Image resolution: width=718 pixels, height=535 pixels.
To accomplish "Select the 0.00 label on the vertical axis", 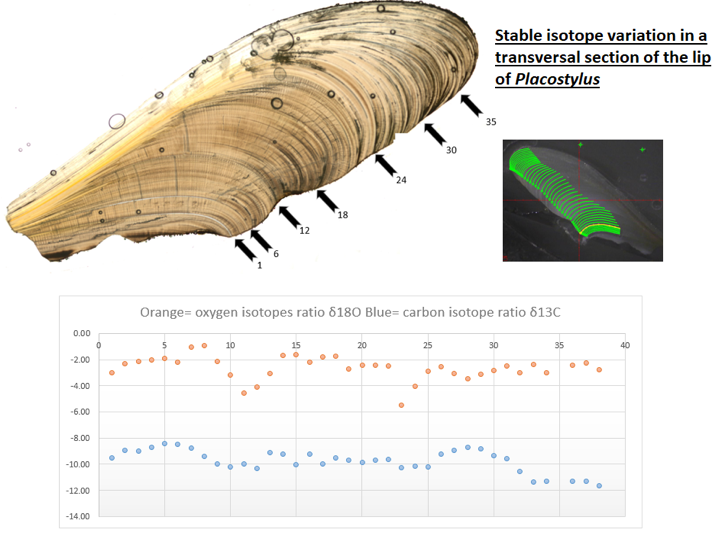I will tap(82, 333).
